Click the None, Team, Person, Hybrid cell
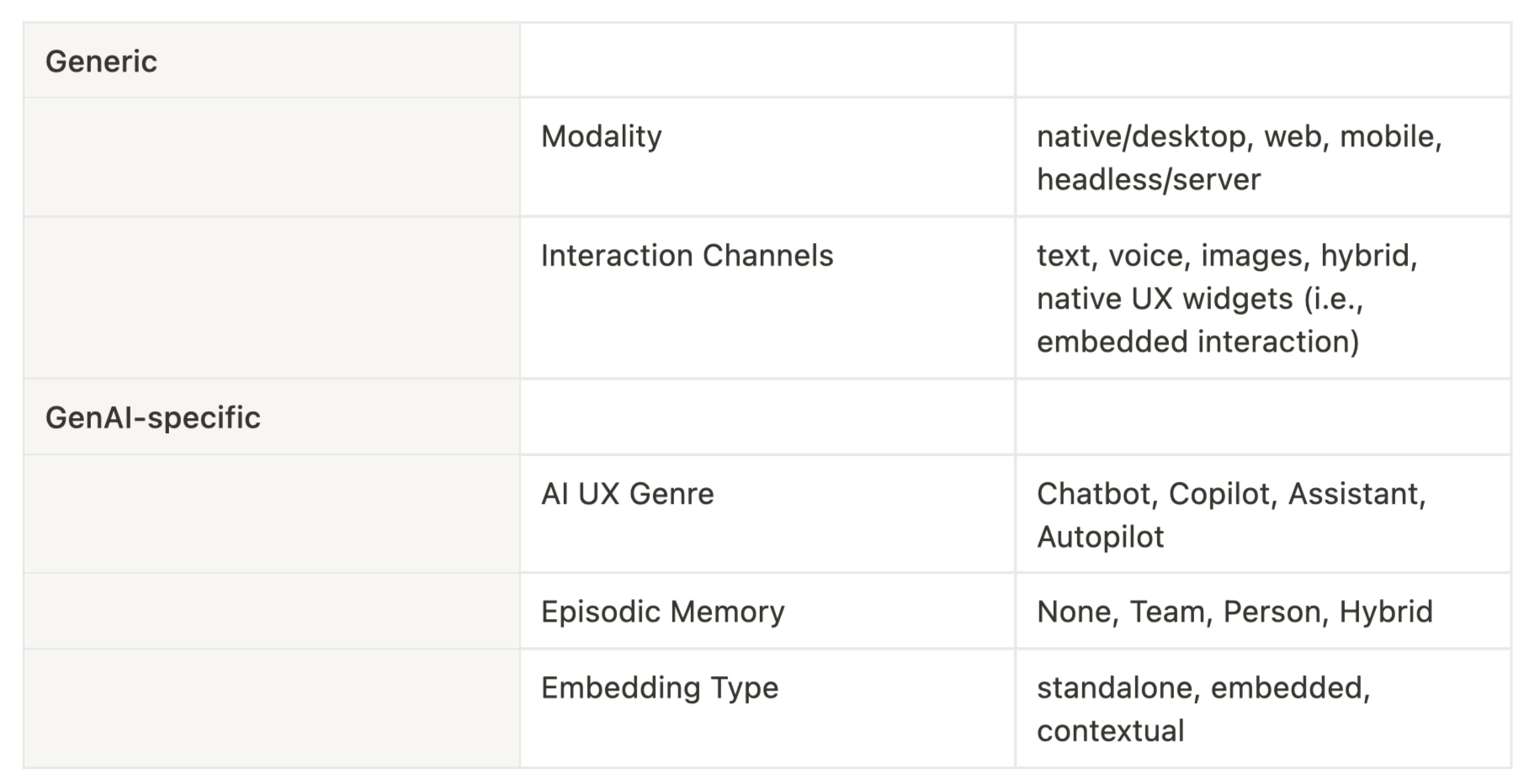This screenshot has height=784, width=1535. (x=1234, y=612)
